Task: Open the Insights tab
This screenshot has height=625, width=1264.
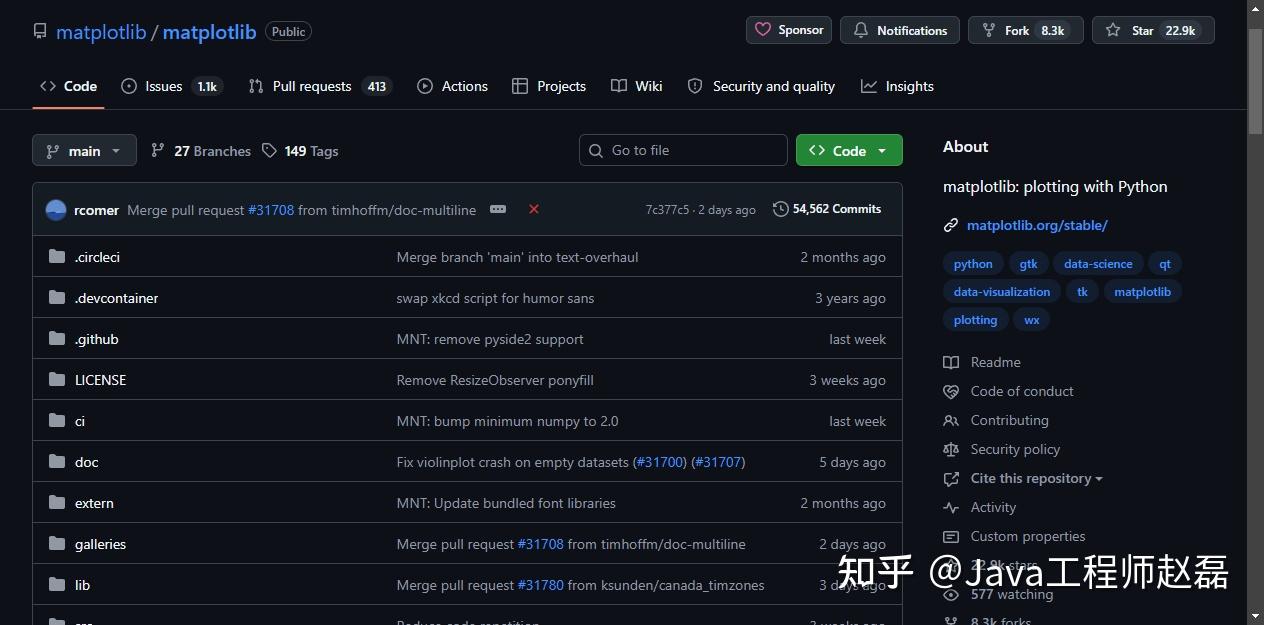Action: [898, 86]
